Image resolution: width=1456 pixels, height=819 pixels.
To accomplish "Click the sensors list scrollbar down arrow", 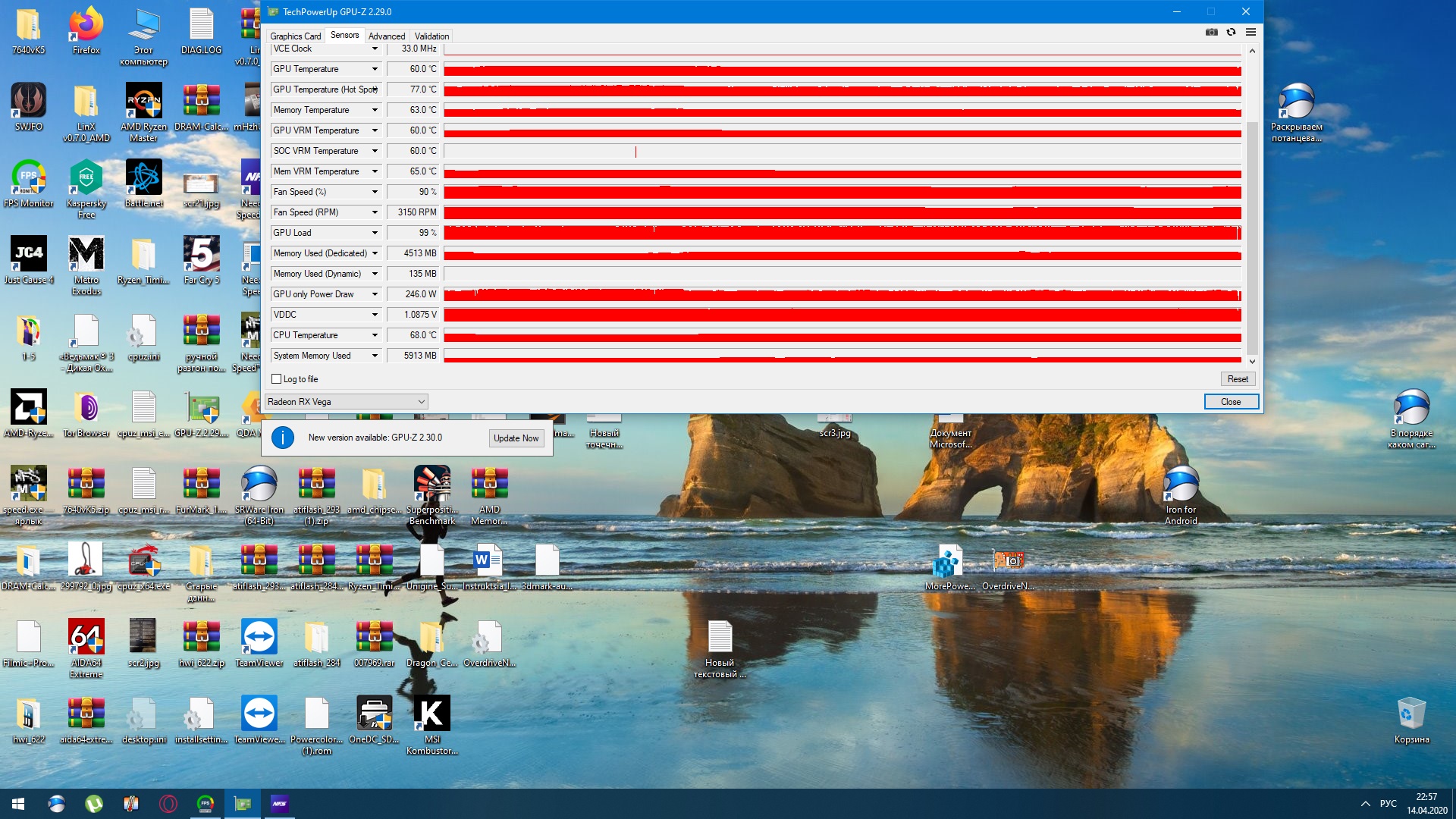I will (x=1252, y=362).
